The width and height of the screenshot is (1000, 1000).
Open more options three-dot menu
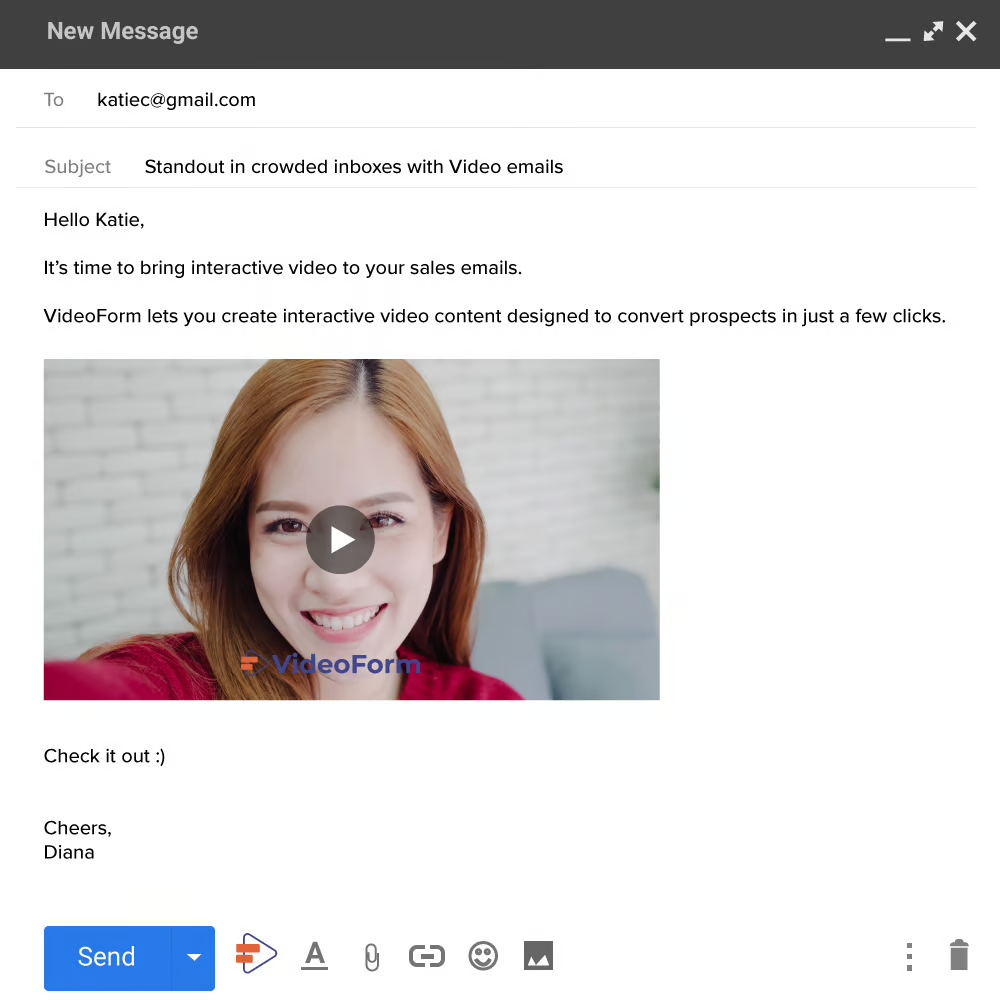coord(909,957)
